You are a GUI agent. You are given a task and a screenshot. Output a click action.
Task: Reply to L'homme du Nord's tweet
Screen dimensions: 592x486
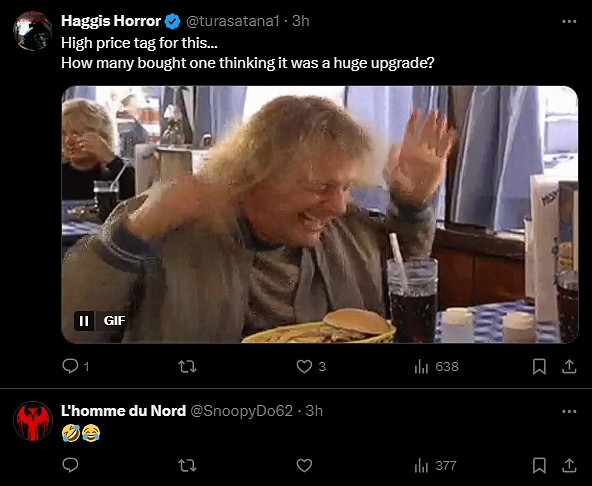(x=70, y=465)
